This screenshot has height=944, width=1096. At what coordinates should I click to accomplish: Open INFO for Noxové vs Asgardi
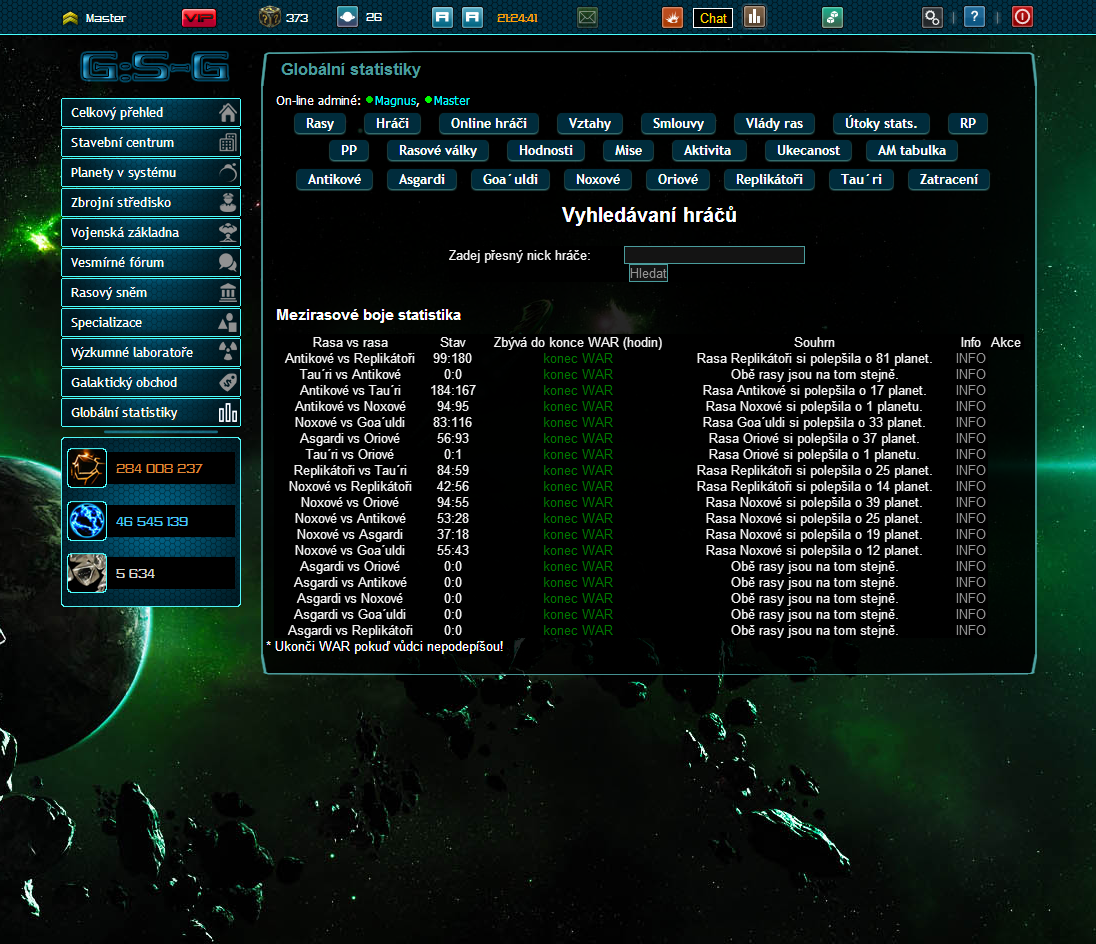coord(970,535)
